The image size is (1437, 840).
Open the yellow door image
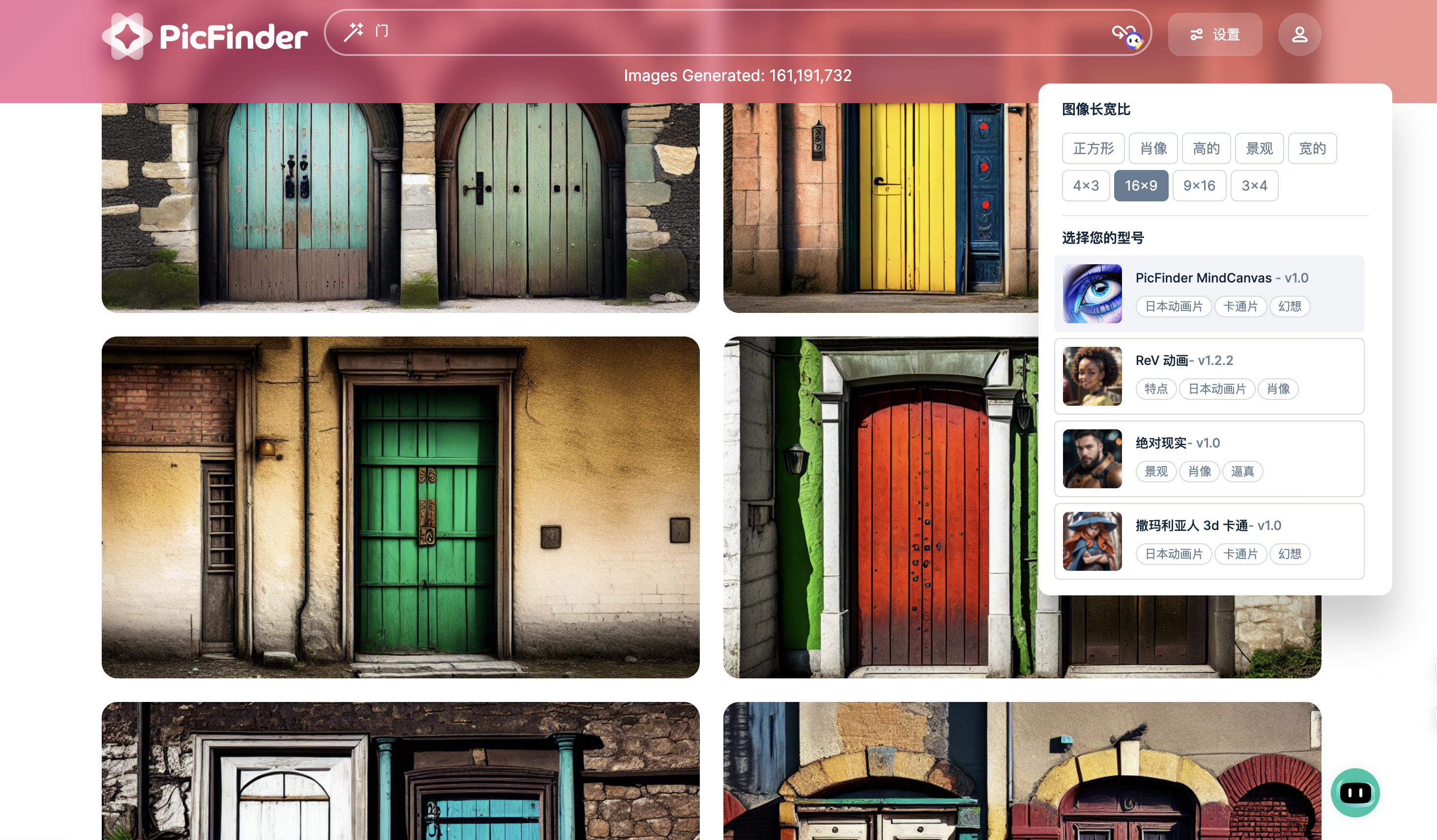[881, 207]
